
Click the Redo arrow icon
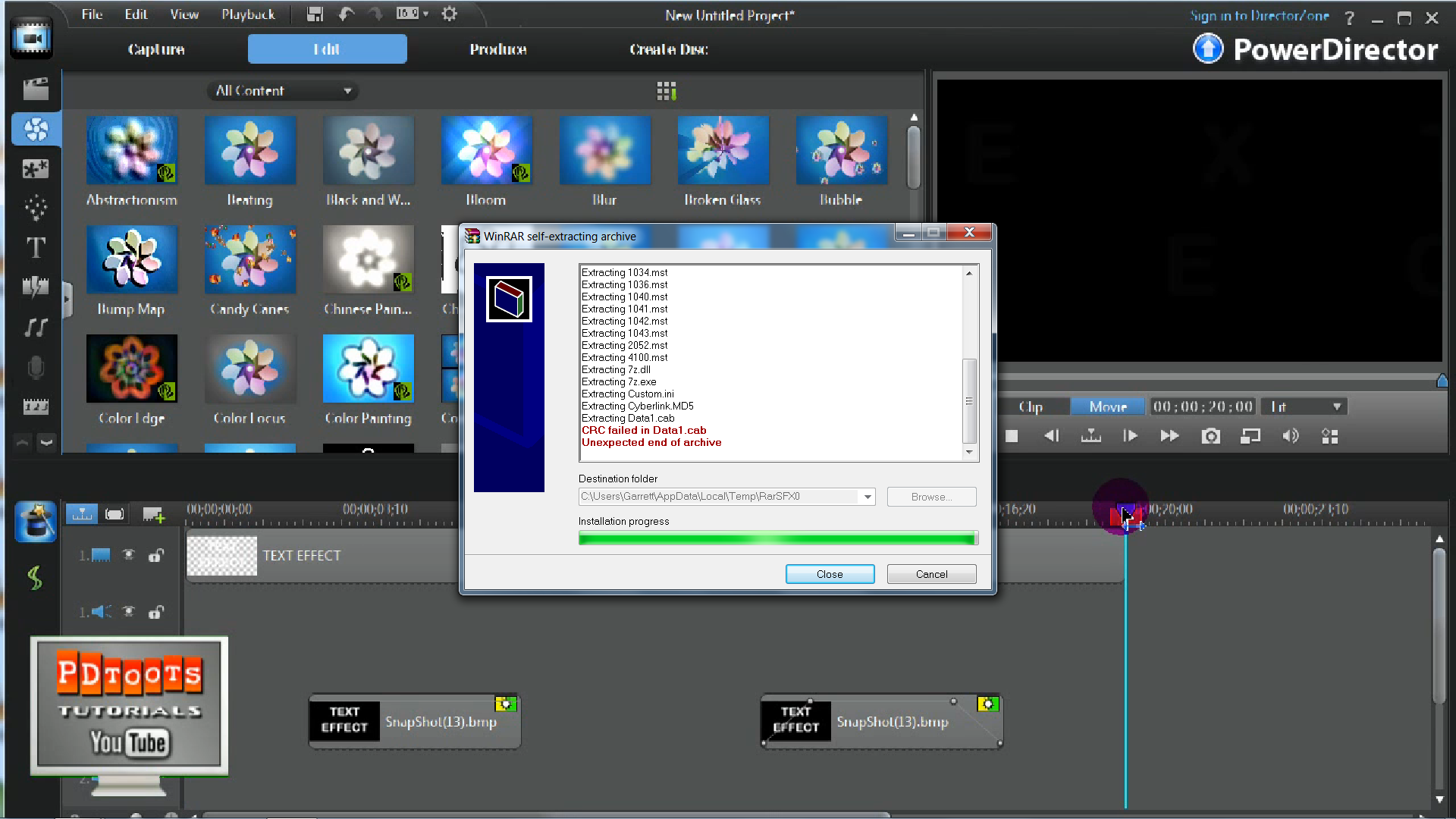click(x=376, y=14)
